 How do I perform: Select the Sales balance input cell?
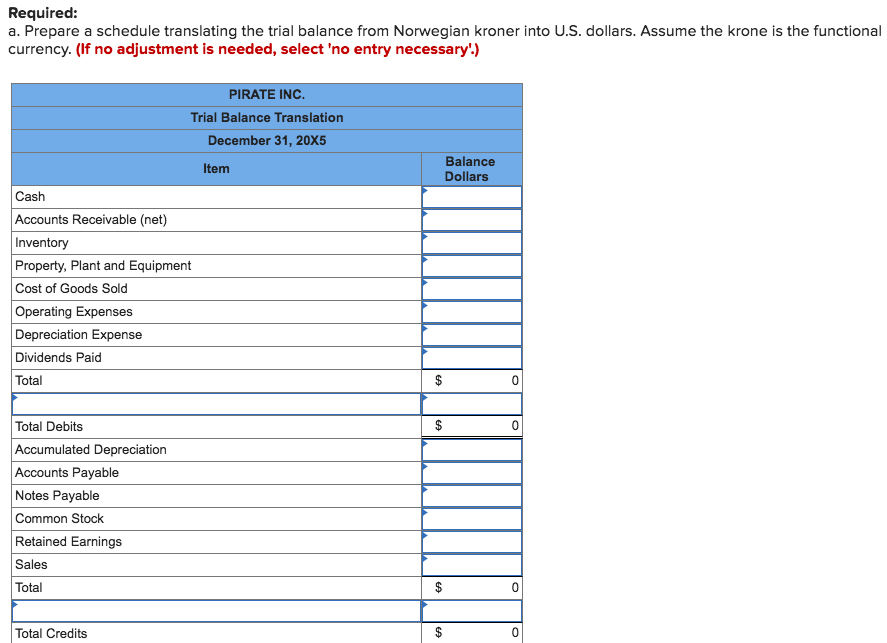471,564
